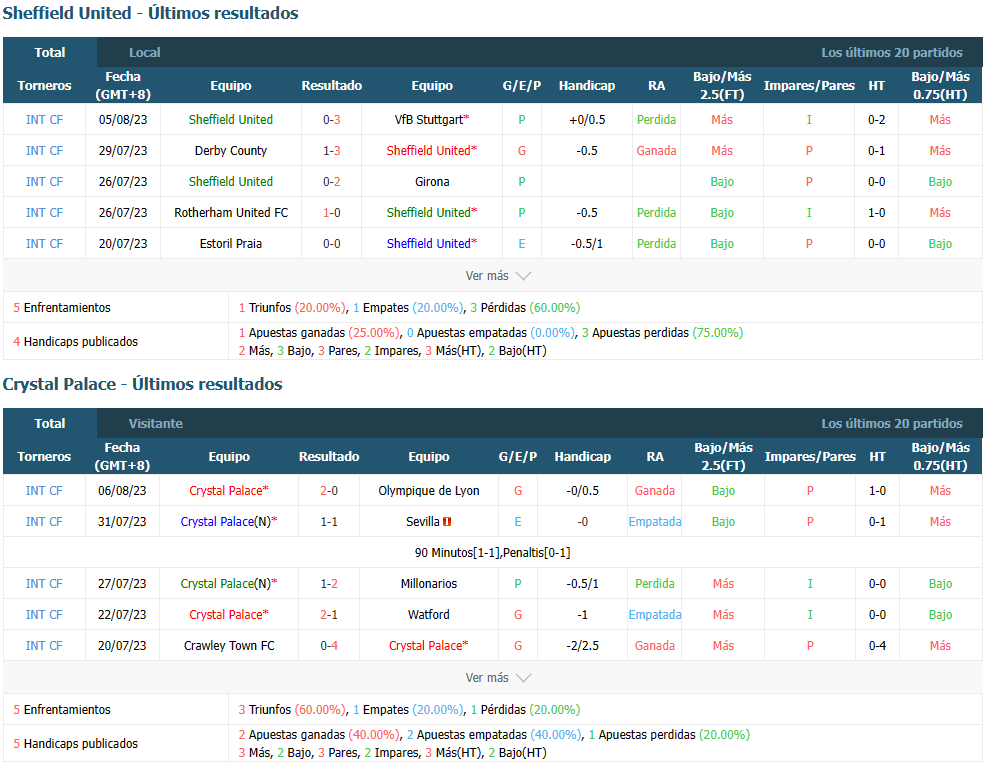Click '1 Triunfos (20.00%)' summary text
The width and height of the screenshot is (989, 769).
coord(292,307)
